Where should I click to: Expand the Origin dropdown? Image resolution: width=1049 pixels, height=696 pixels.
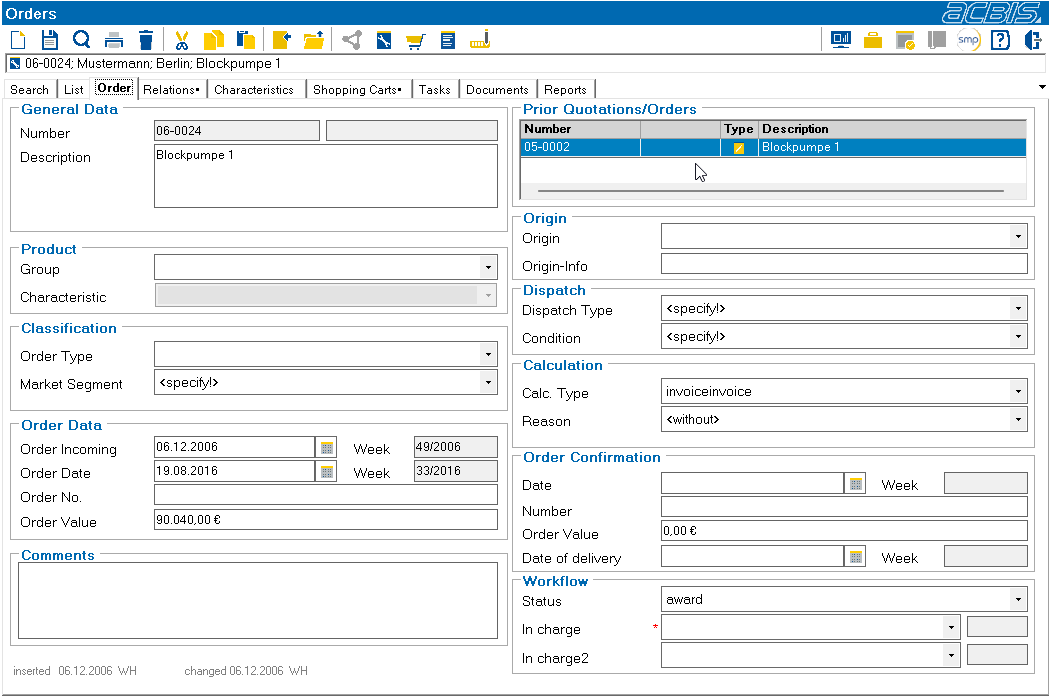(x=1018, y=236)
